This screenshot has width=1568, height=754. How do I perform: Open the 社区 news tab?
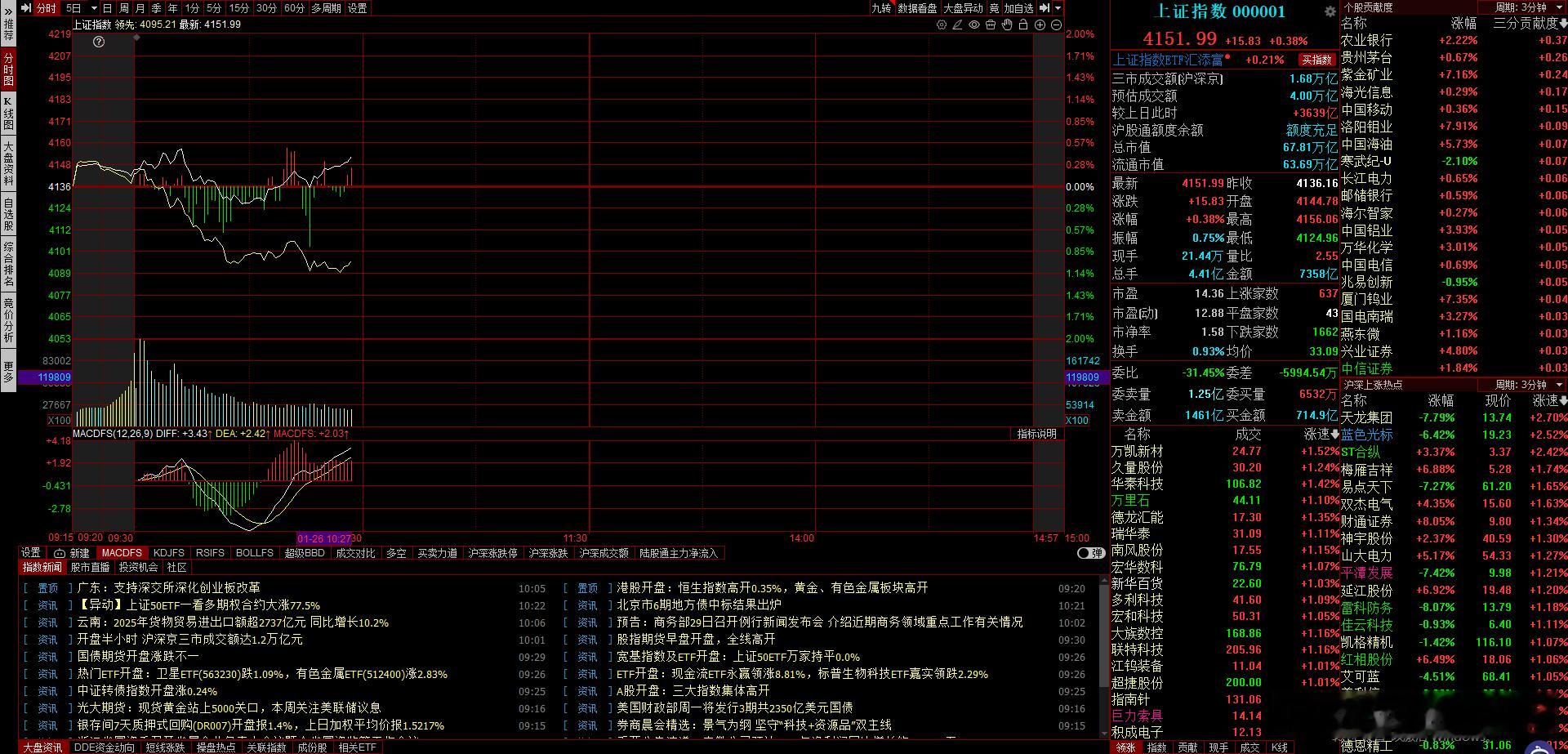coord(177,567)
